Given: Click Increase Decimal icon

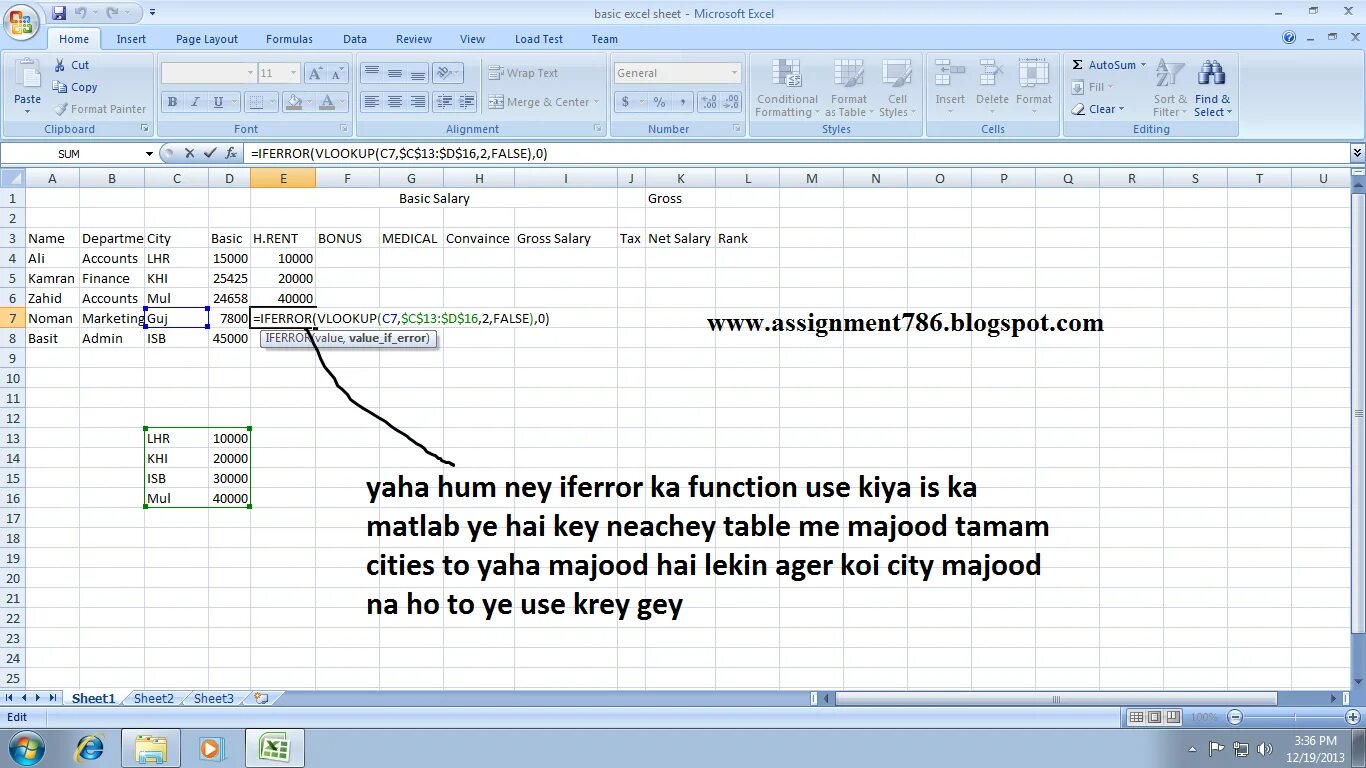Looking at the screenshot, I should [709, 102].
